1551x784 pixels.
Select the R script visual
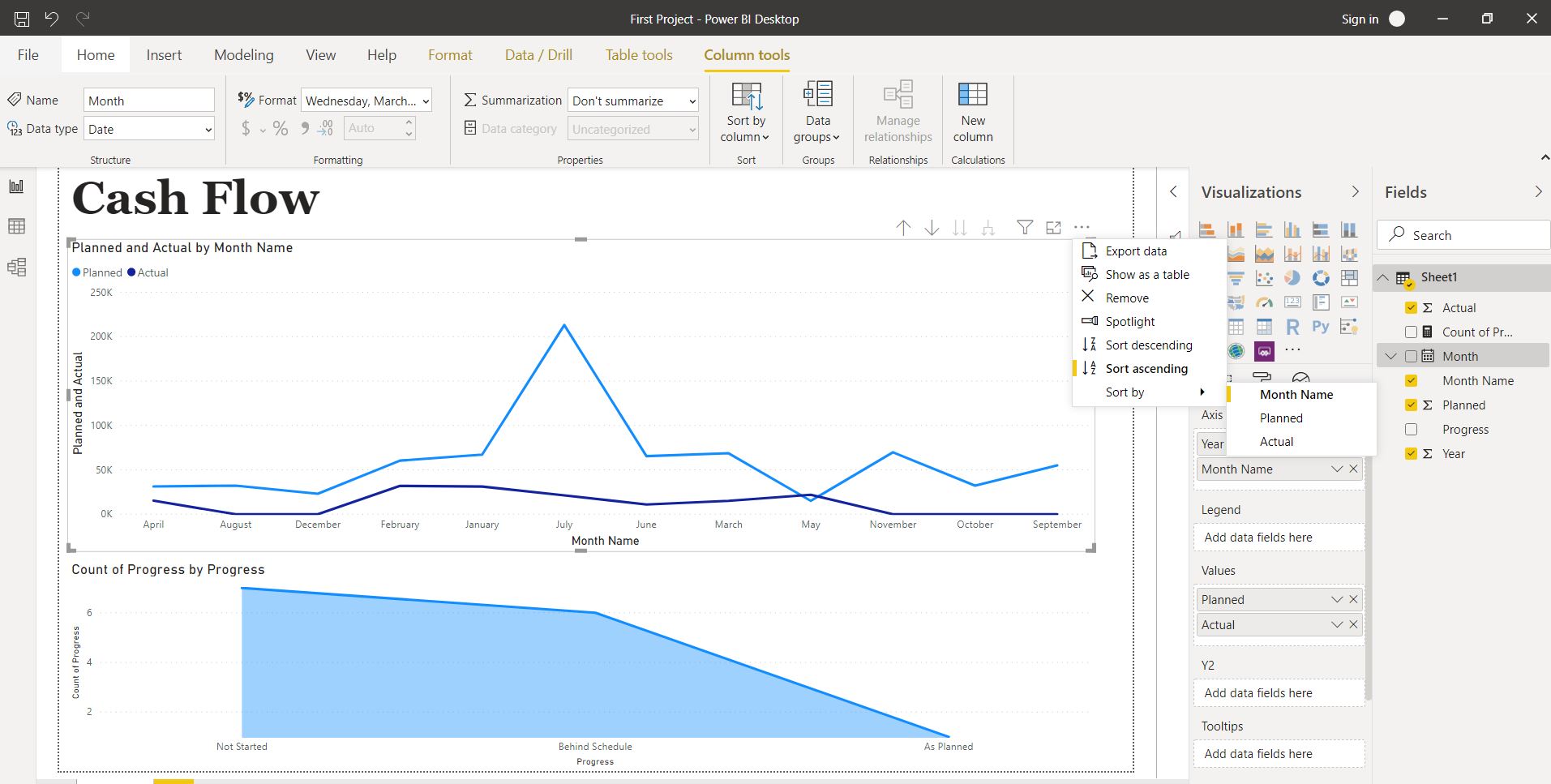pyautogui.click(x=1292, y=327)
